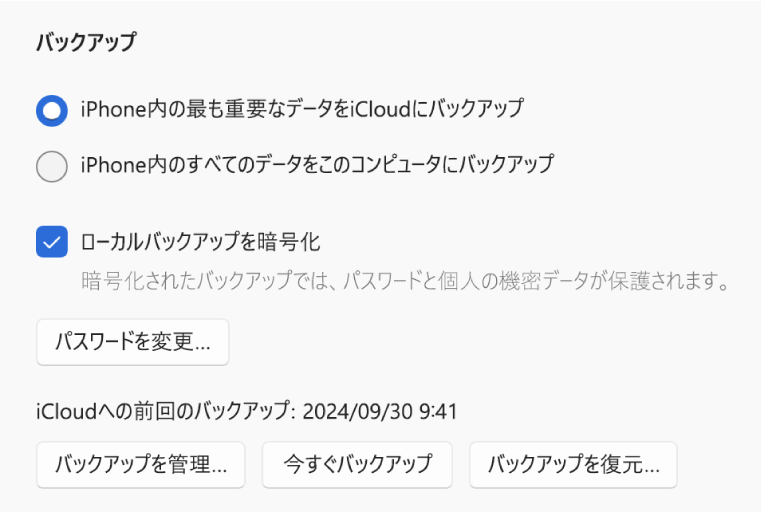Click the バックアップ section heading

tap(86, 42)
